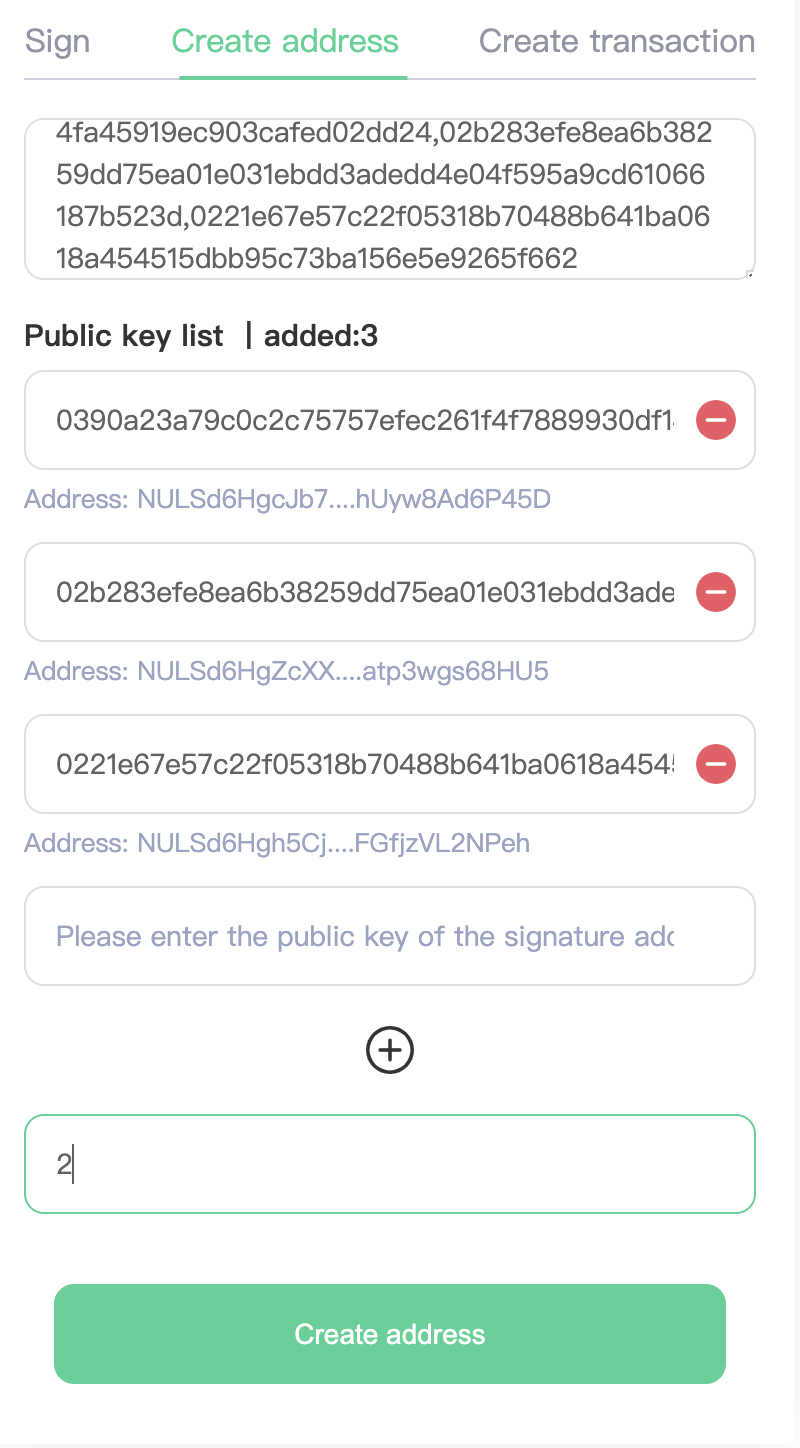Image resolution: width=800 pixels, height=1448 pixels.
Task: Switch to the Sign tab
Action: coord(57,41)
